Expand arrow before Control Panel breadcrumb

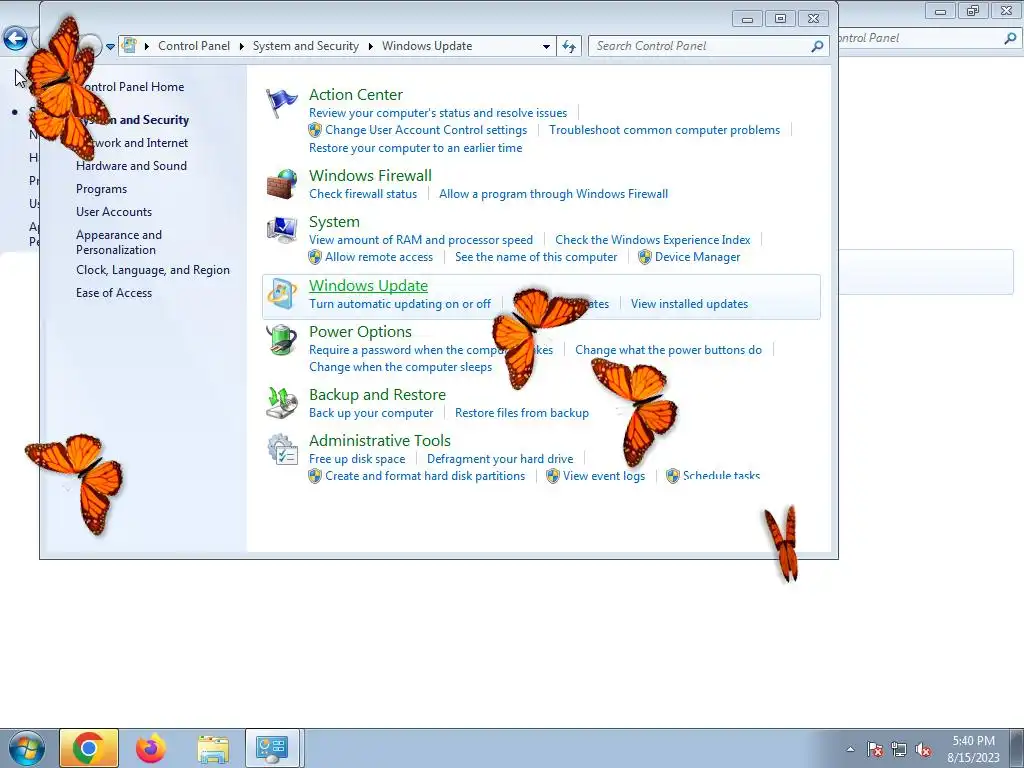coord(146,46)
